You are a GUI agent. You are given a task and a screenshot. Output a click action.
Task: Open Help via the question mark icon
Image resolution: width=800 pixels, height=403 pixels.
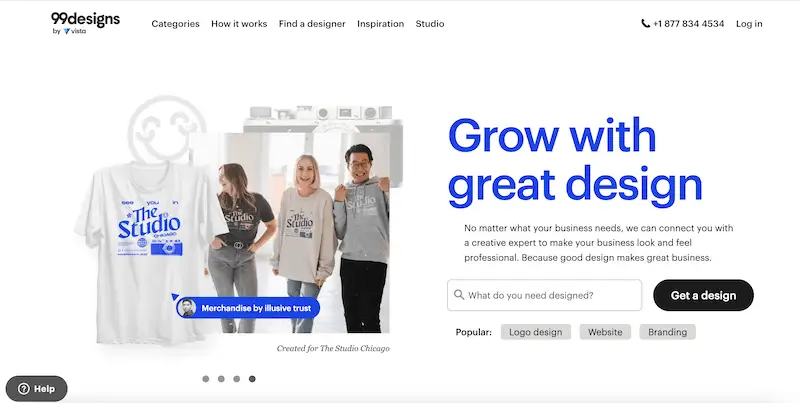coord(24,388)
